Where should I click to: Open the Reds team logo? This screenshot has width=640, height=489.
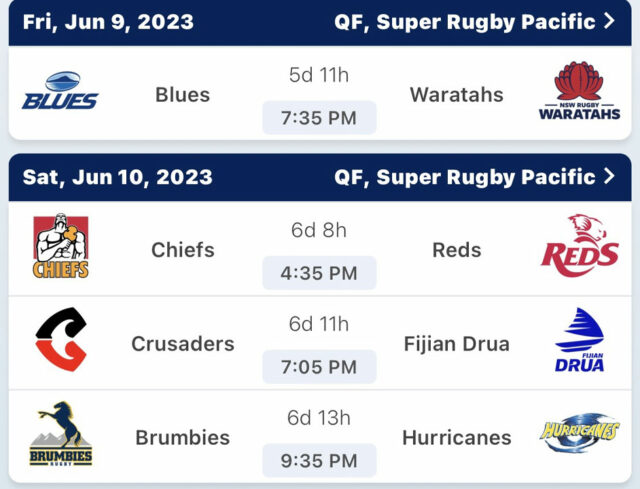(580, 245)
